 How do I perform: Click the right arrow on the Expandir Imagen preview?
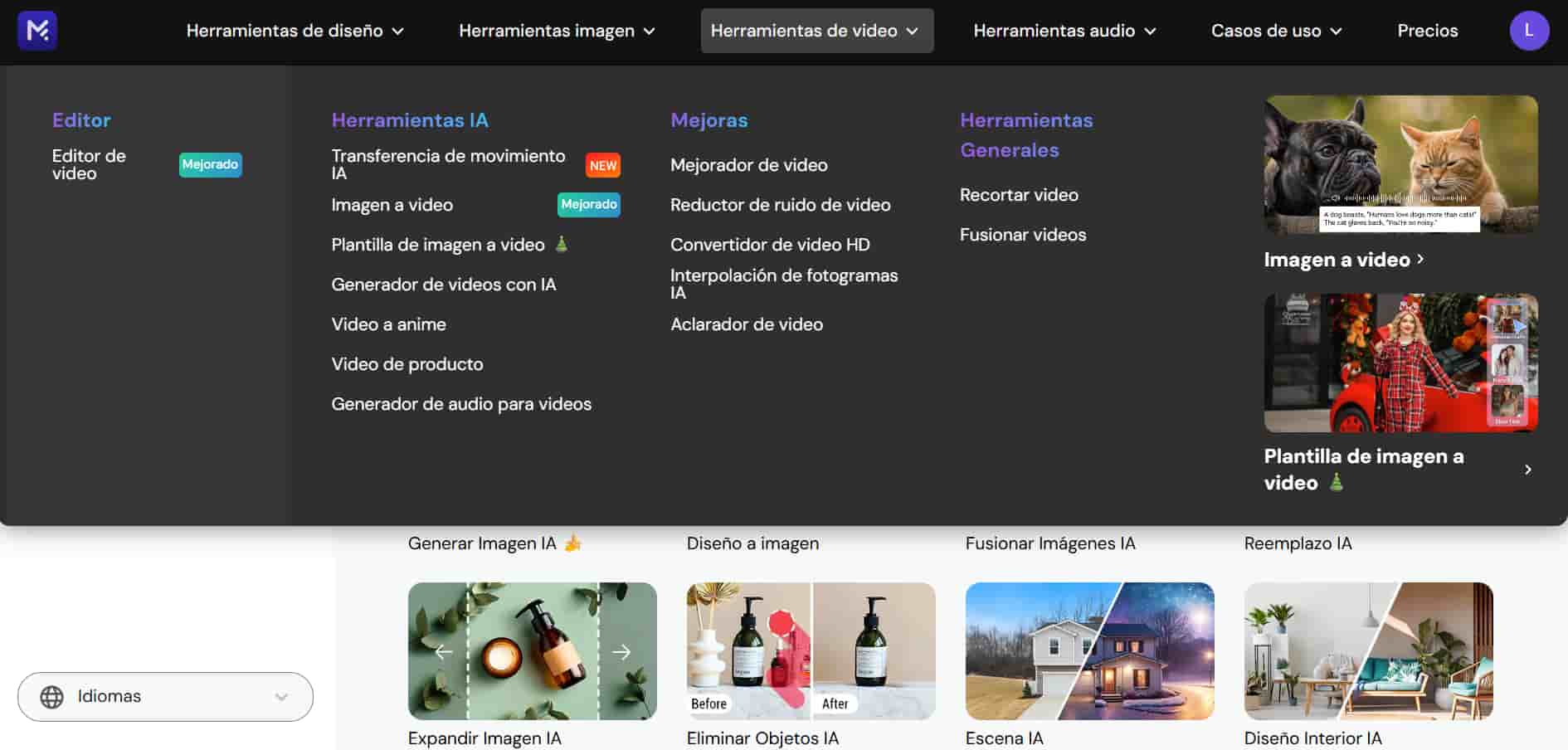point(621,652)
